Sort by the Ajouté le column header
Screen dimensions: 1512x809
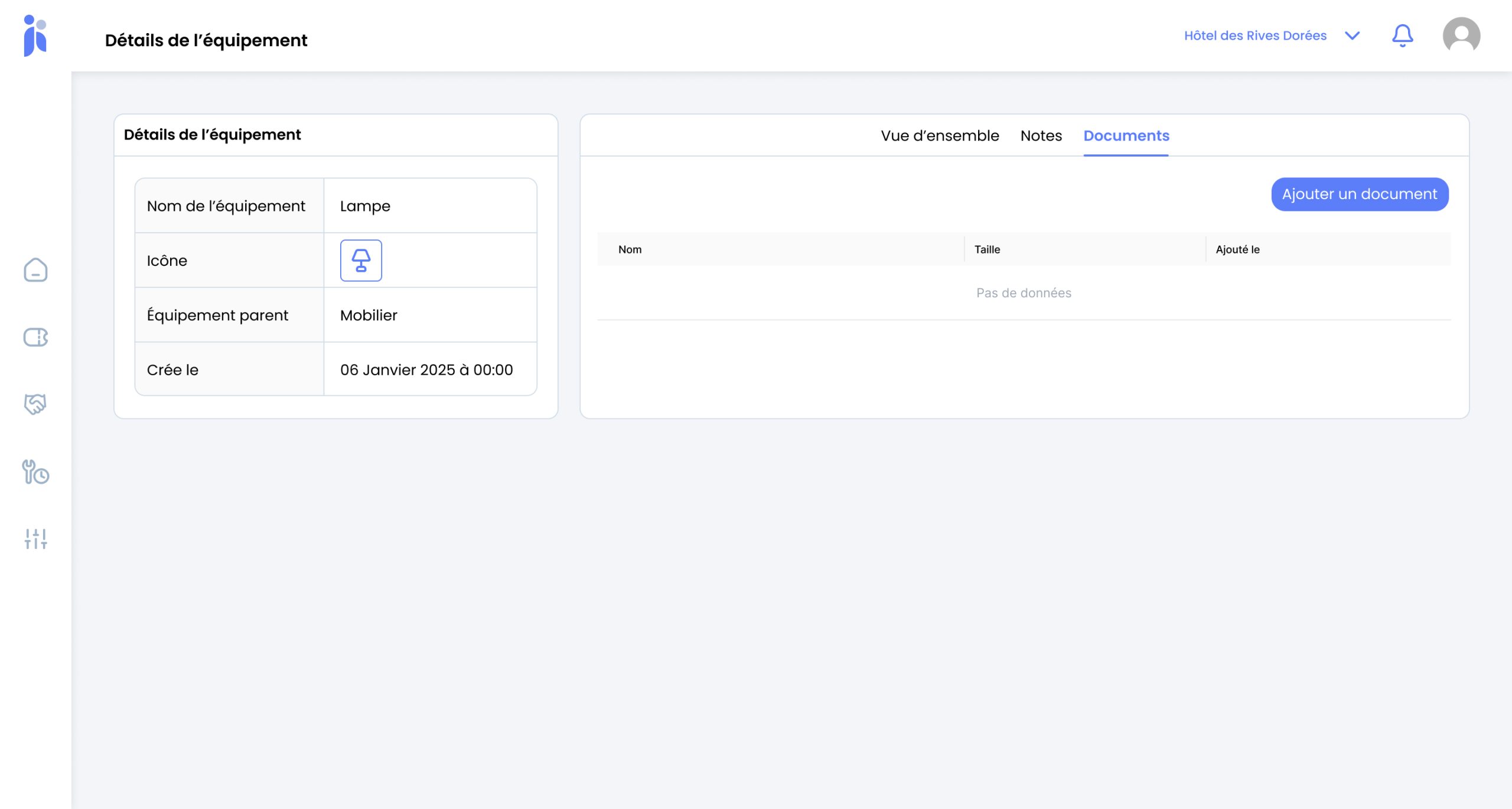(1237, 249)
